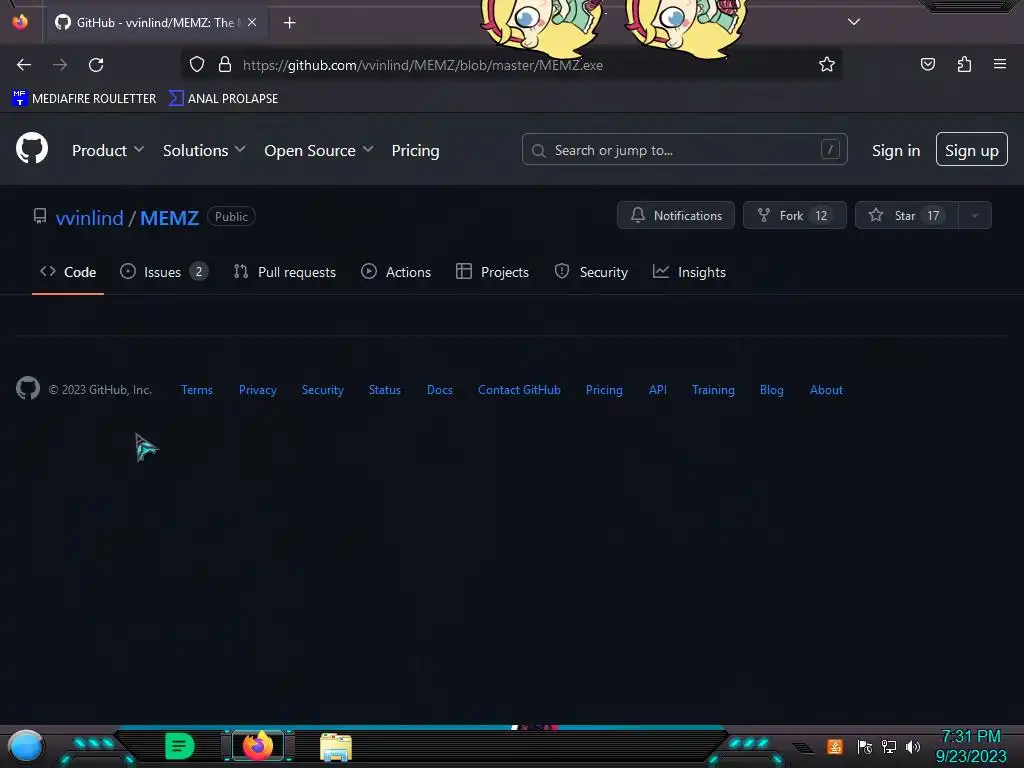The image size is (1024, 768).
Task: Open the vvinlind owner profile link
Action: click(x=89, y=217)
